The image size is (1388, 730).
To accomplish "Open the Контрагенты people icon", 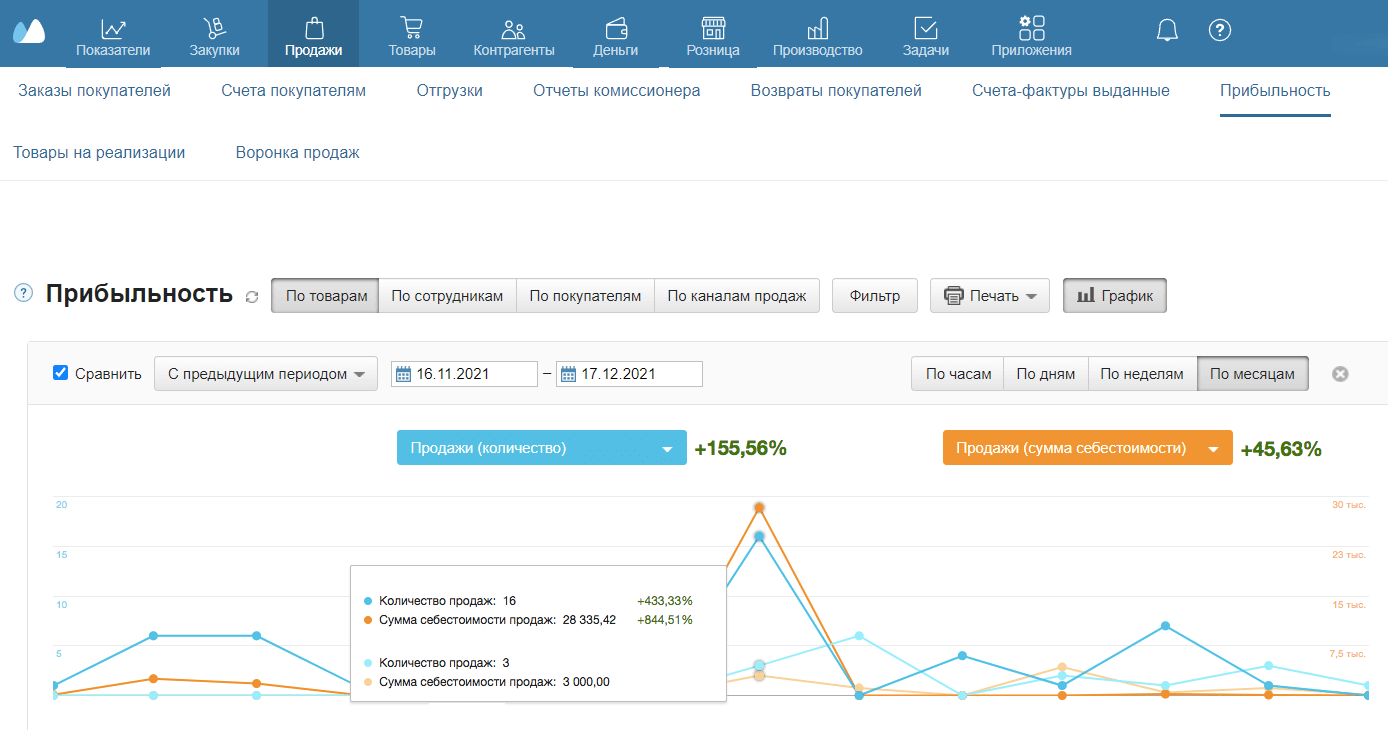I will (513, 28).
